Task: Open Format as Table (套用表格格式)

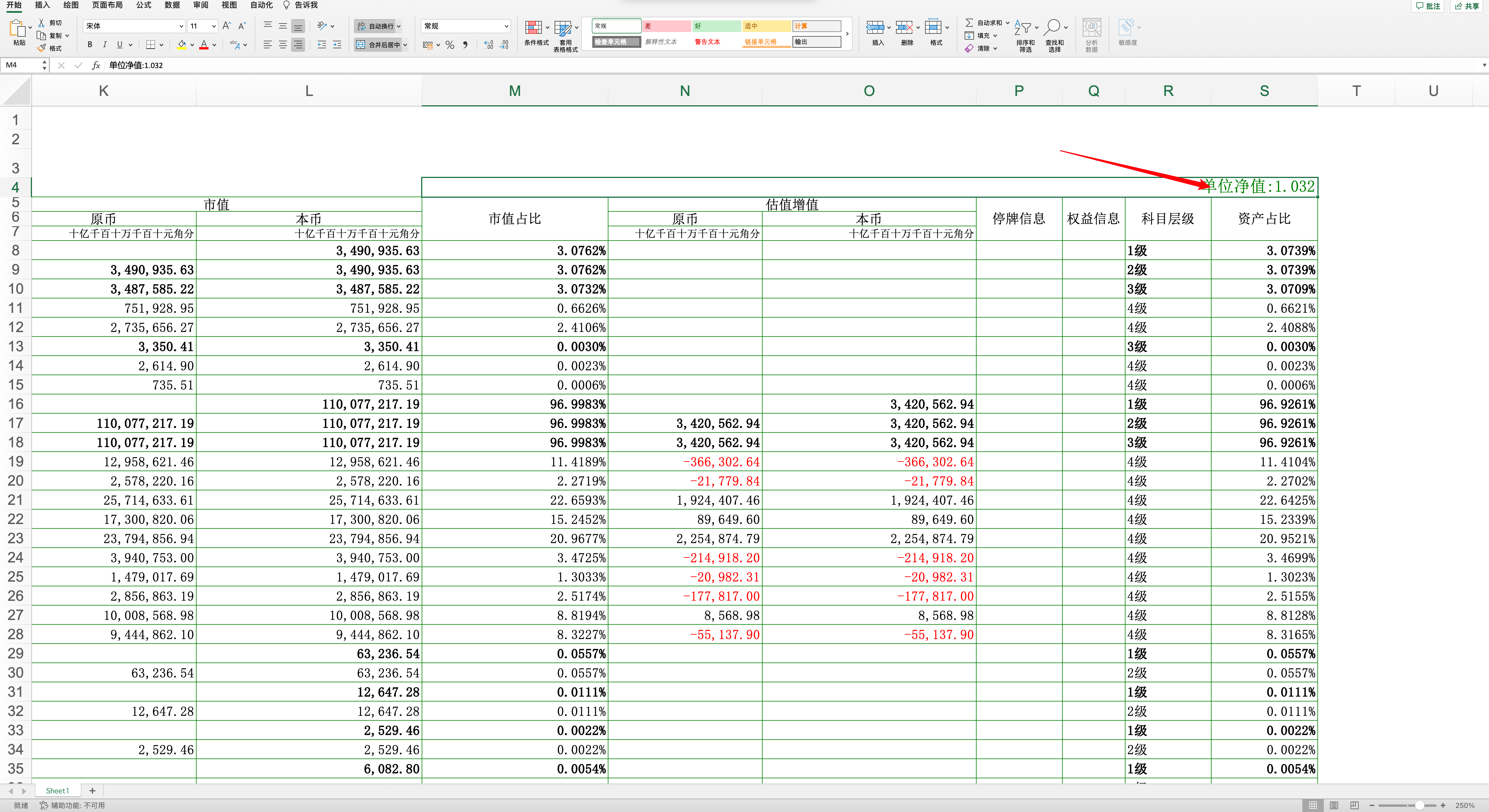Action: (565, 36)
